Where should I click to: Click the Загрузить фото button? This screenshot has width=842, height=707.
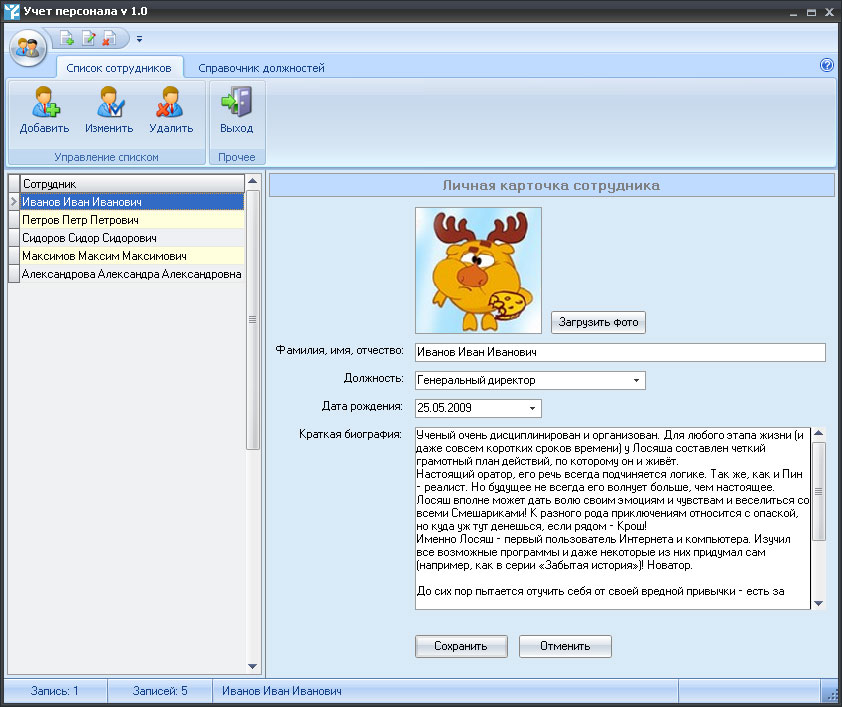pos(597,322)
